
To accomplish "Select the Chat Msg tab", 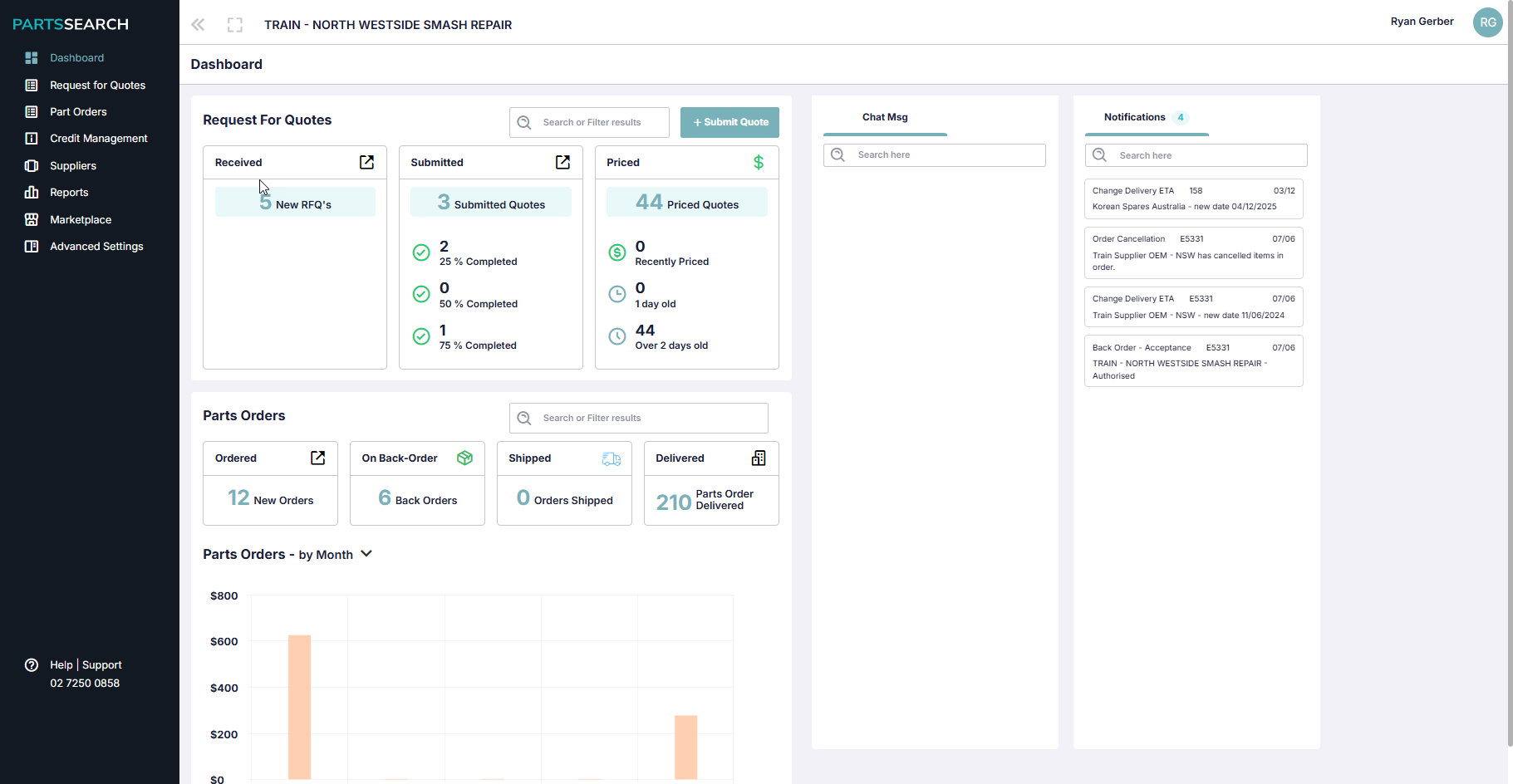I will click(885, 117).
